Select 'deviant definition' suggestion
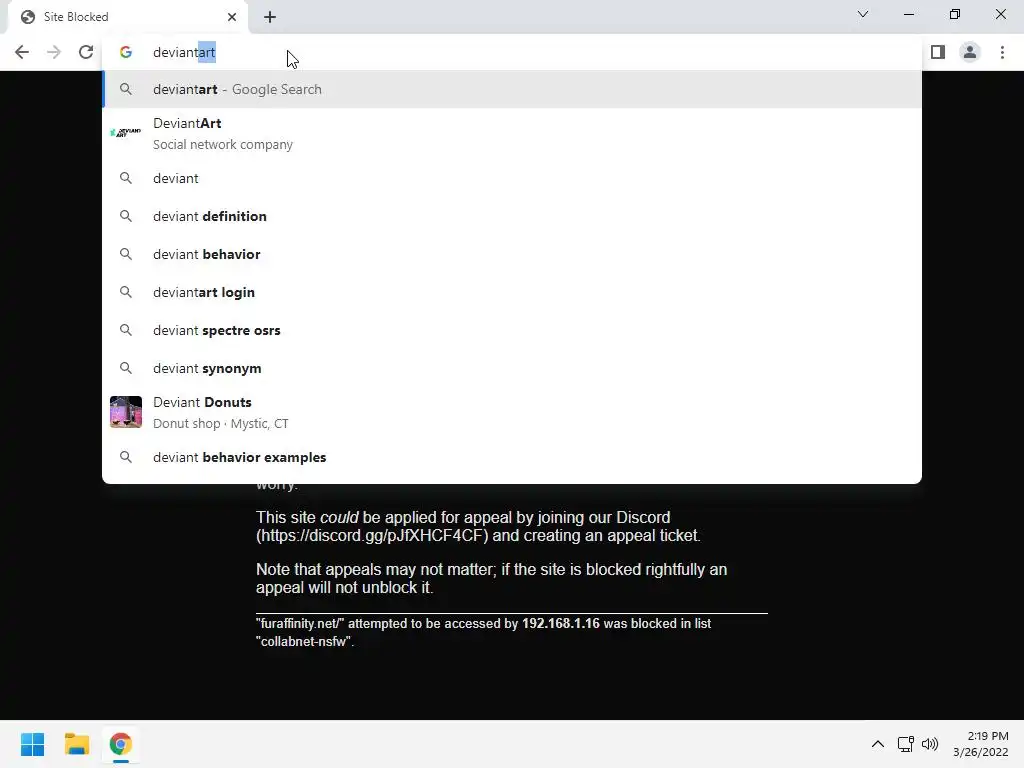 512,216
